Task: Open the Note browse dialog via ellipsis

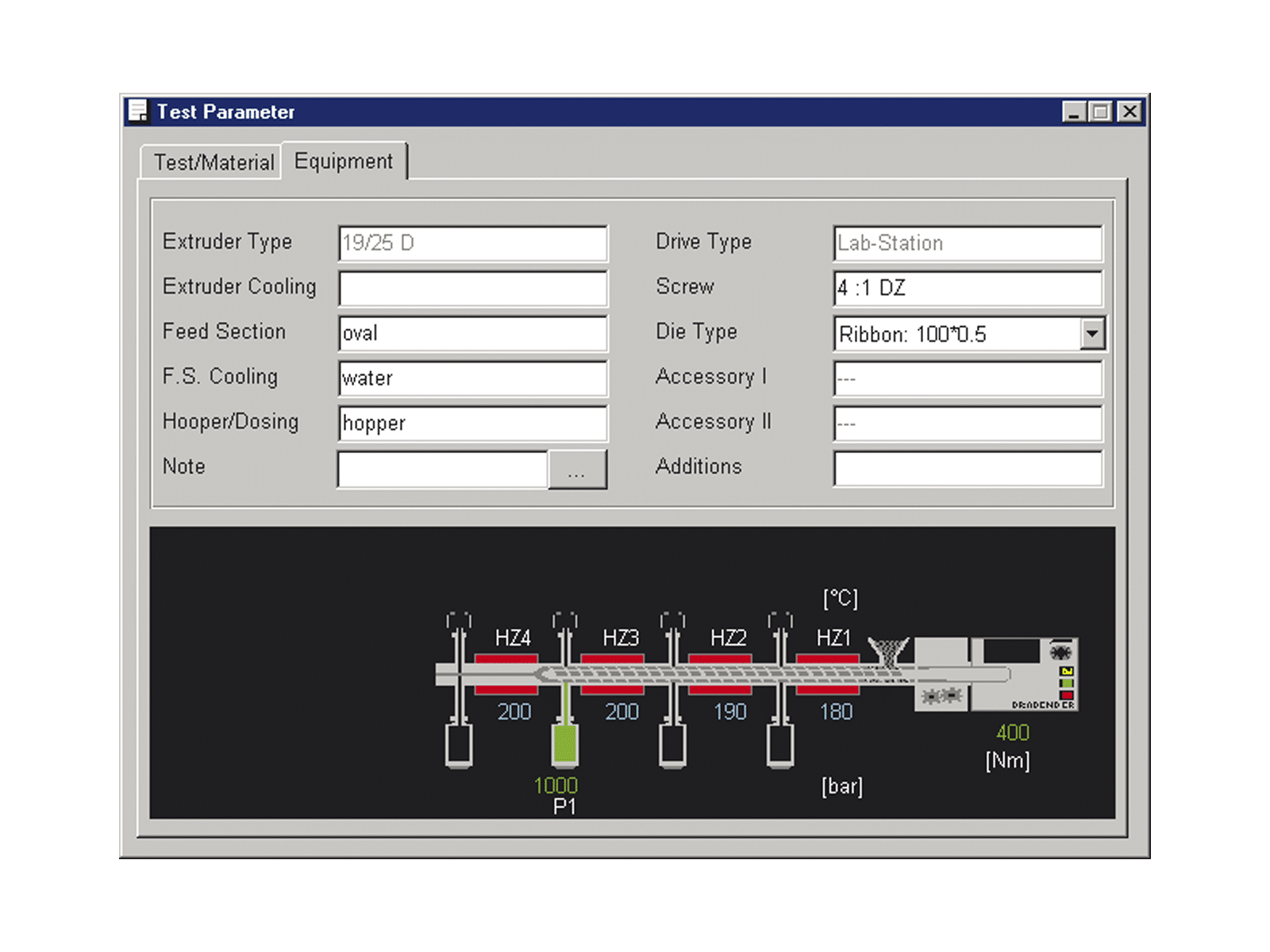Action: point(577,470)
